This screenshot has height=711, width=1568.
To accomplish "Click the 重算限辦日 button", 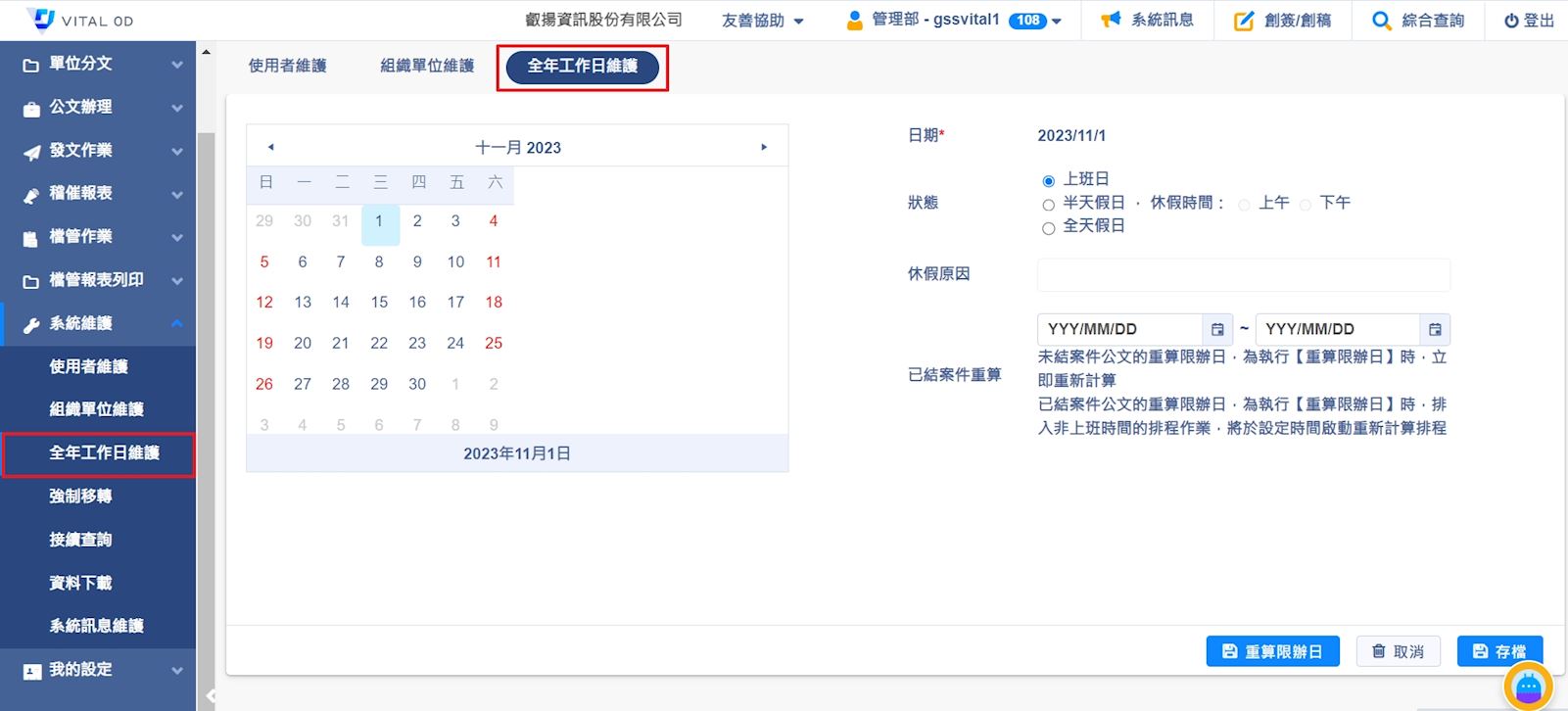I will click(x=1272, y=651).
